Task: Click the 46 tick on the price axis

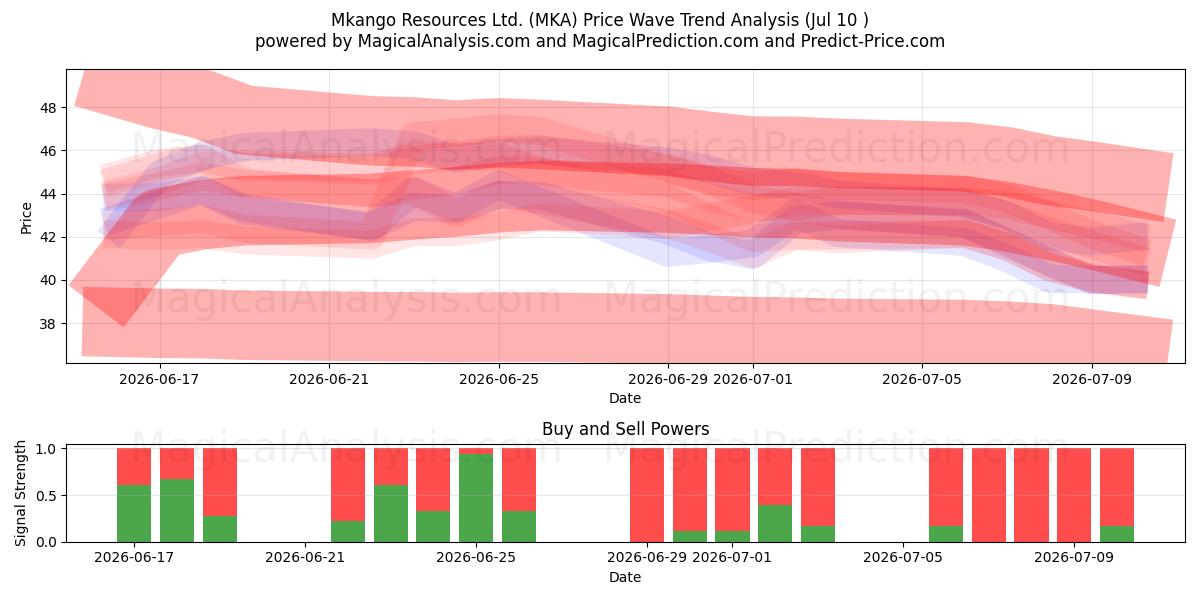Action: tap(50, 151)
